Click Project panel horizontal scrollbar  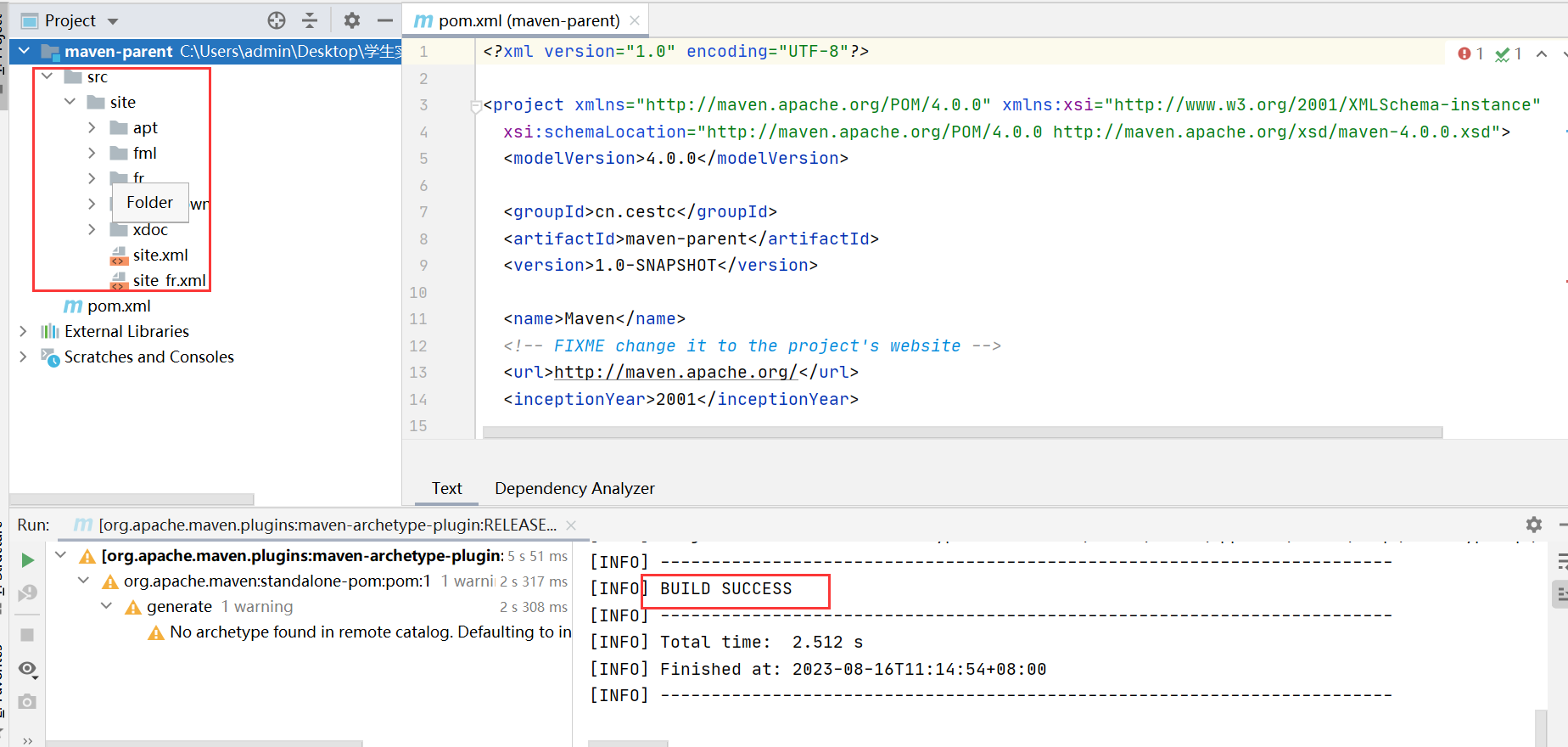[x=132, y=499]
